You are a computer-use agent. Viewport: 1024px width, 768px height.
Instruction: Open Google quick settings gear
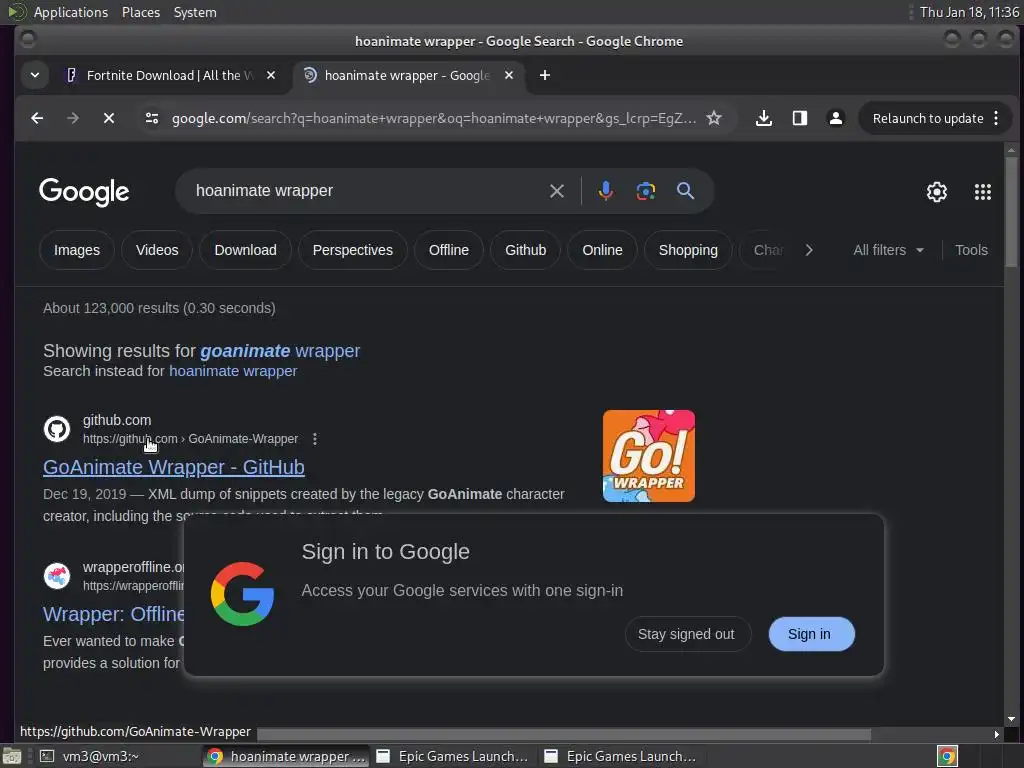(936, 192)
